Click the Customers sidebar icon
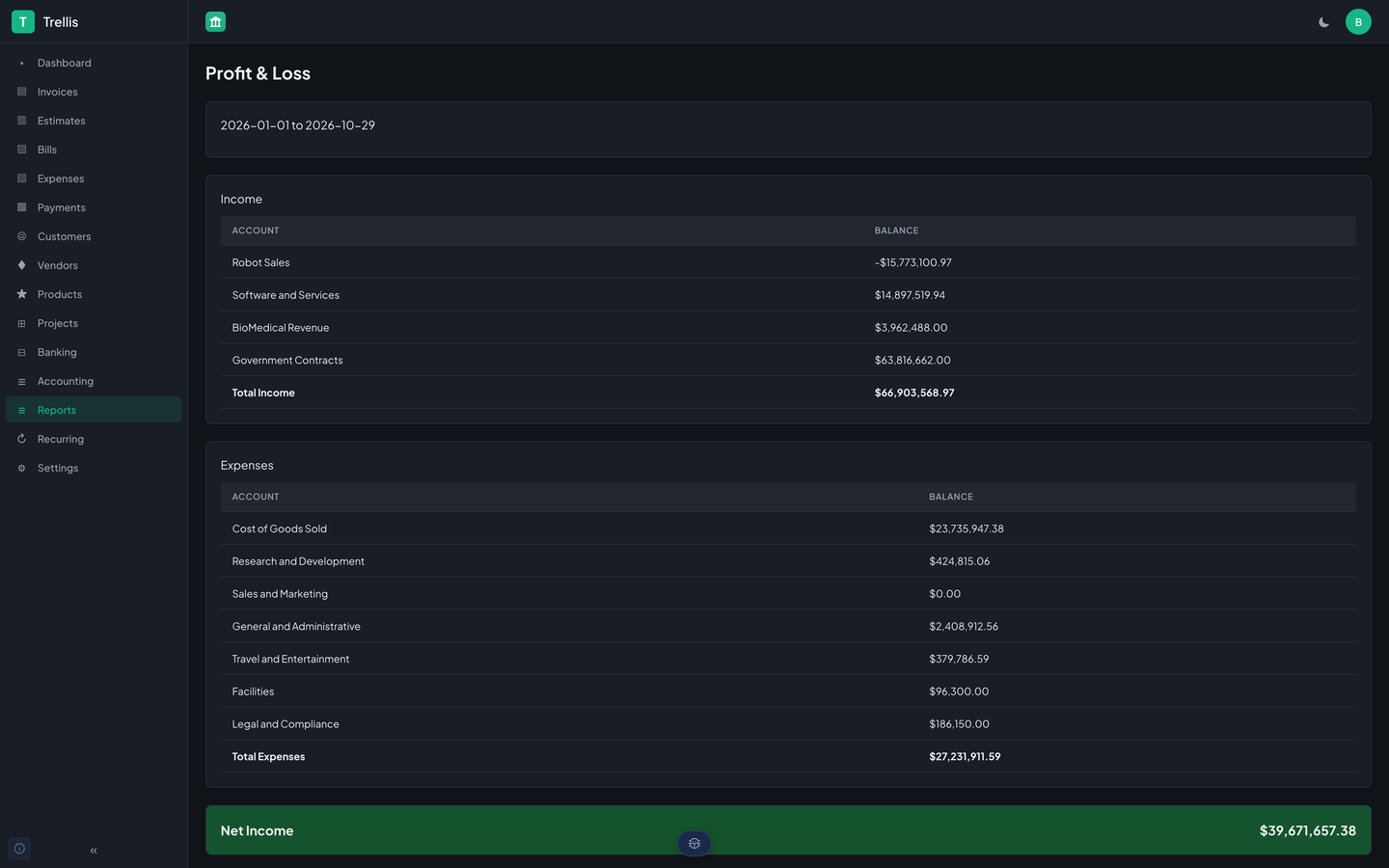 [x=21, y=236]
